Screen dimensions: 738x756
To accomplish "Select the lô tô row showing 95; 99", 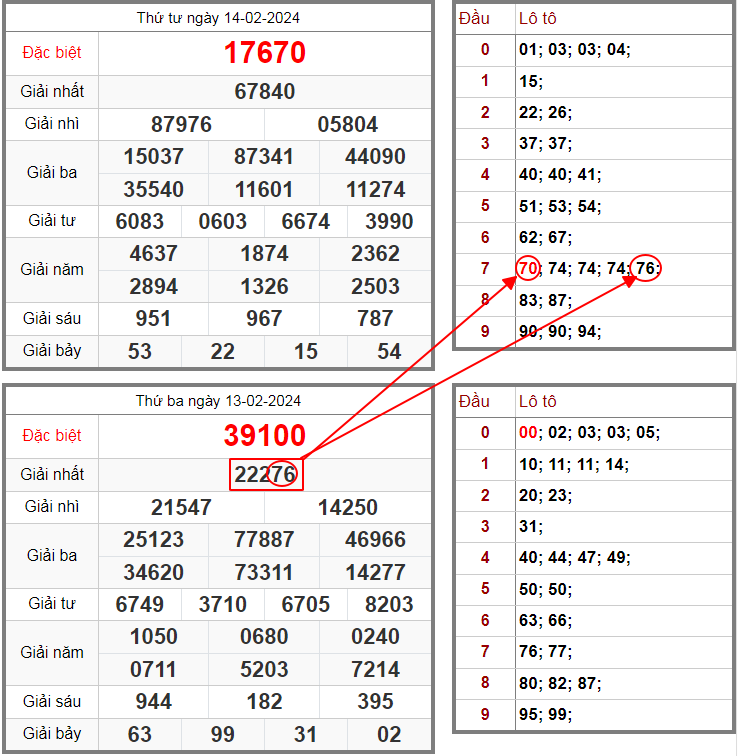I will [x=544, y=714].
